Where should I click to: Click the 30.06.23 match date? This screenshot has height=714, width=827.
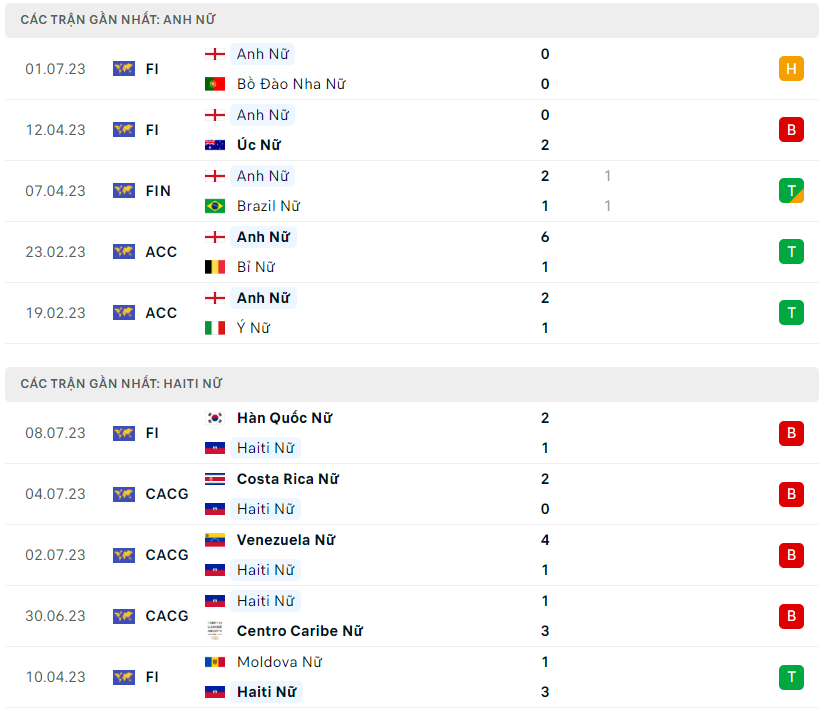click(x=56, y=616)
